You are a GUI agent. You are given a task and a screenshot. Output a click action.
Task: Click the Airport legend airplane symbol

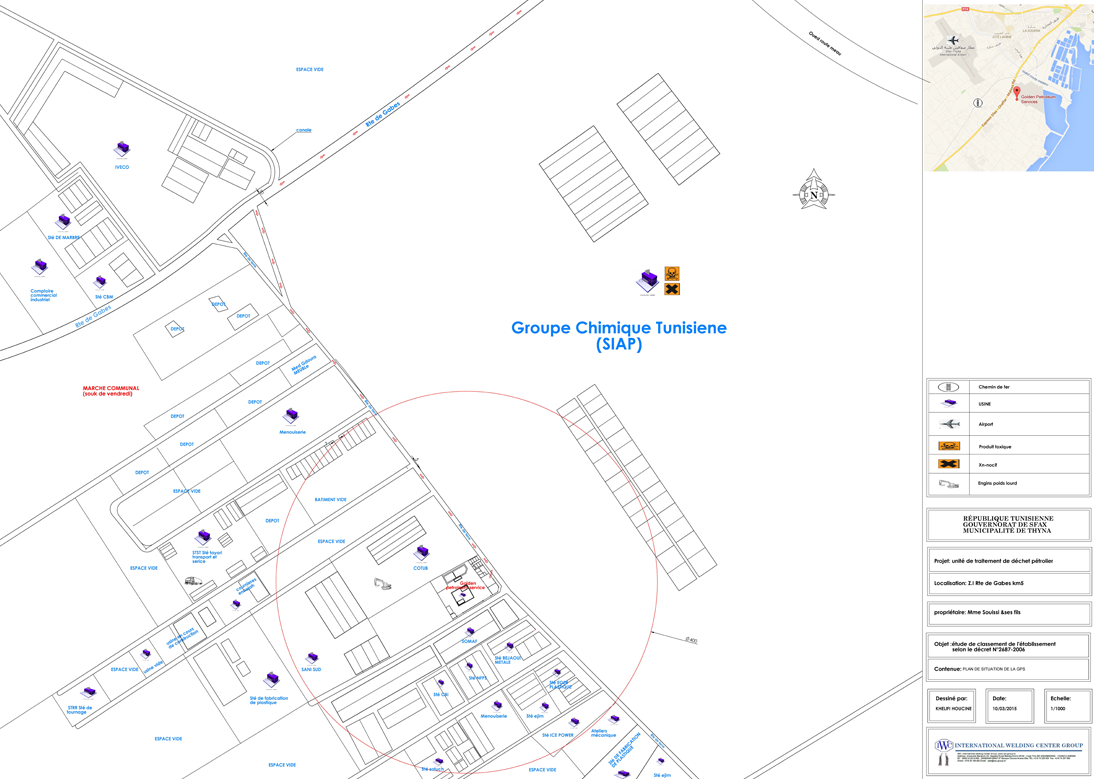949,423
